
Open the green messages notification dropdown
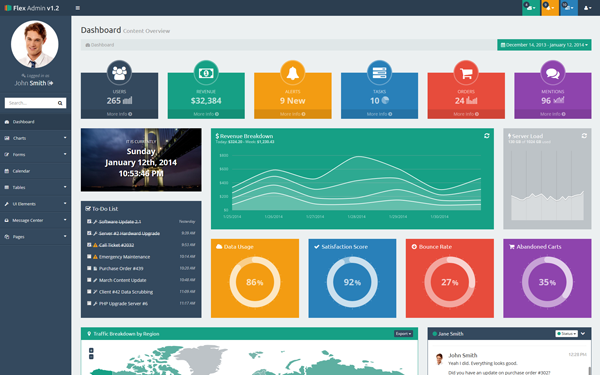pos(530,8)
